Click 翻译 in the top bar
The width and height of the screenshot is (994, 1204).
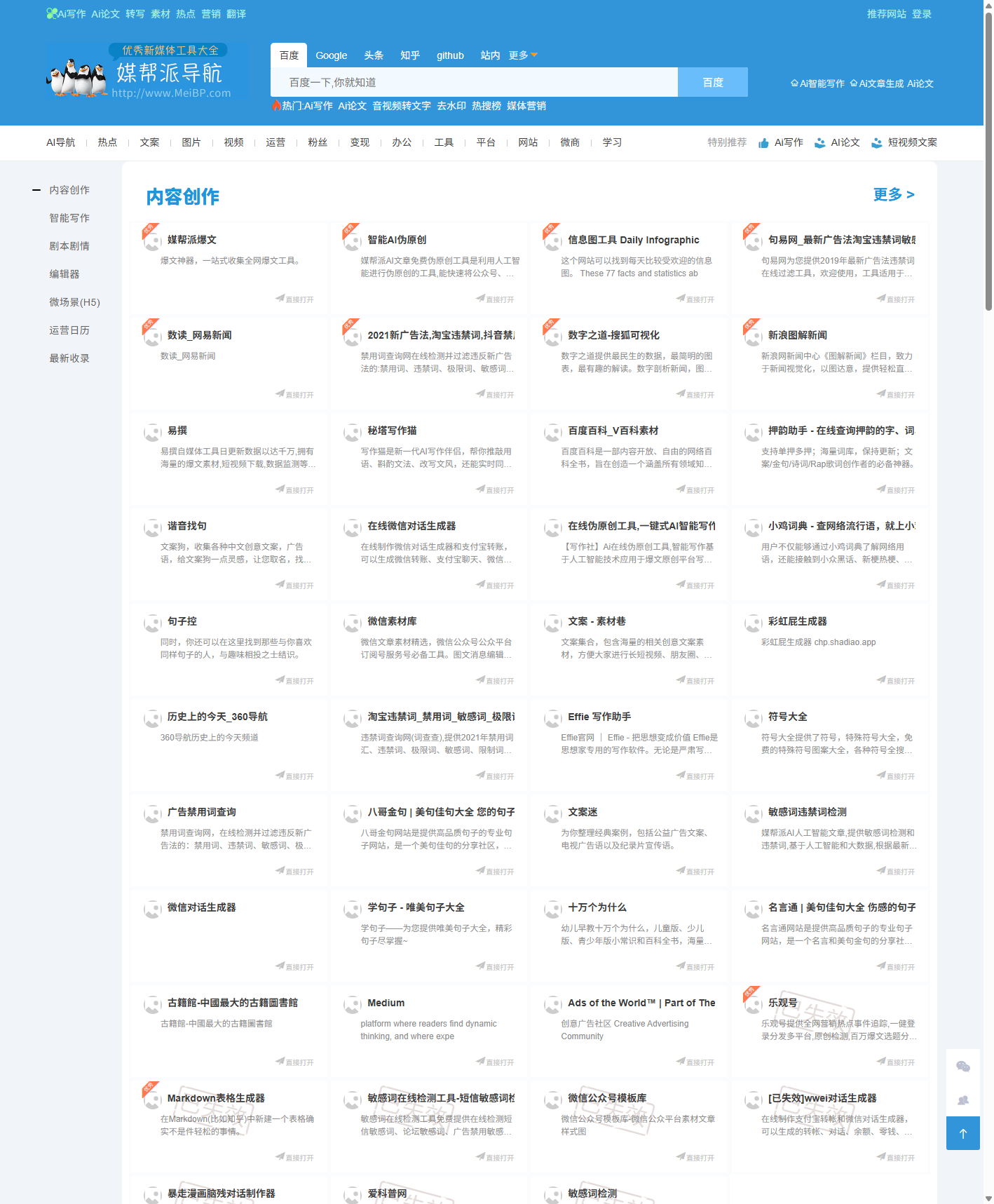(236, 14)
